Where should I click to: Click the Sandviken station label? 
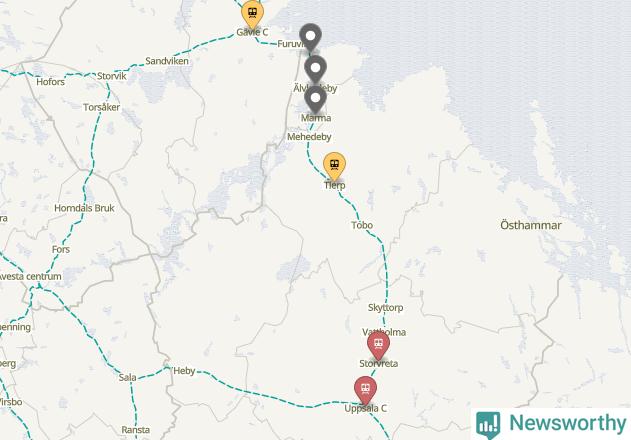pos(167,61)
